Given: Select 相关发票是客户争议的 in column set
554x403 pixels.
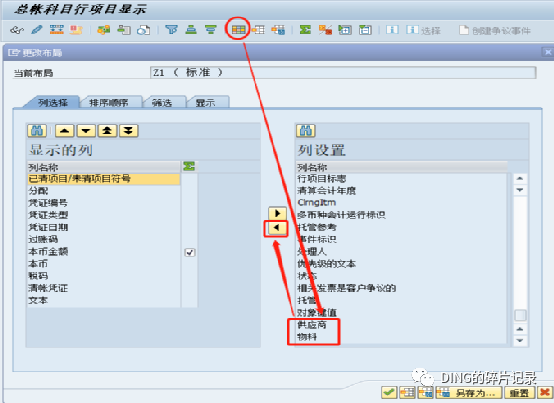Looking at the screenshot, I should (402, 288).
